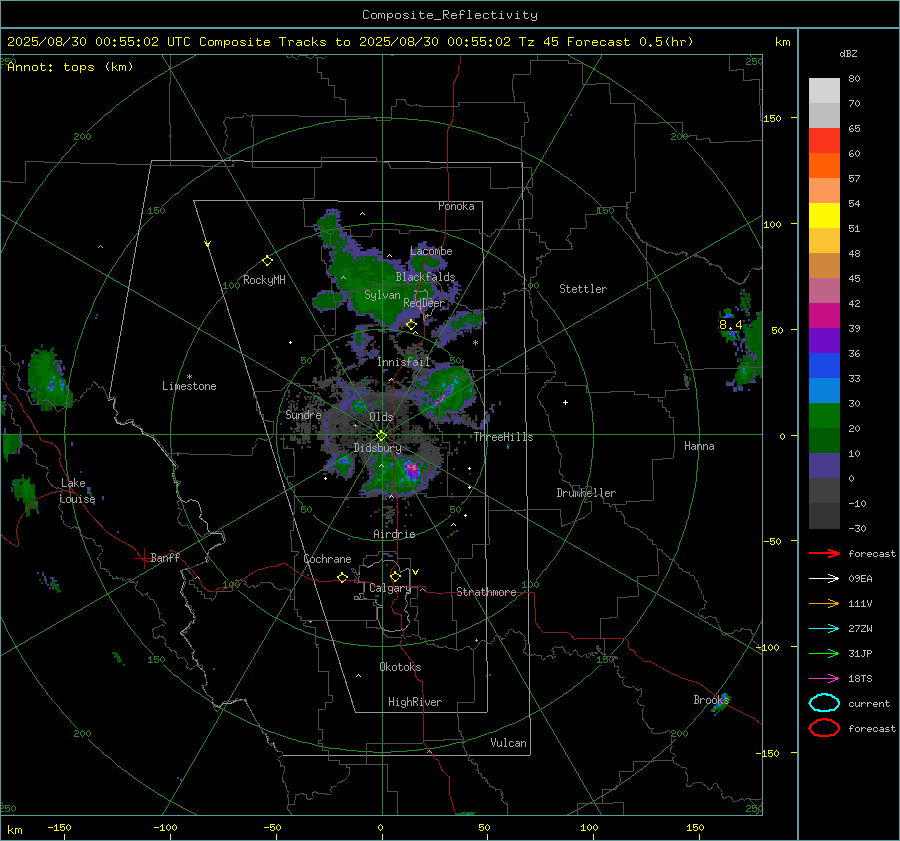Image resolution: width=900 pixels, height=841 pixels.
Task: Click the 33 dBZ blue swatch
Action: pyautogui.click(x=824, y=365)
